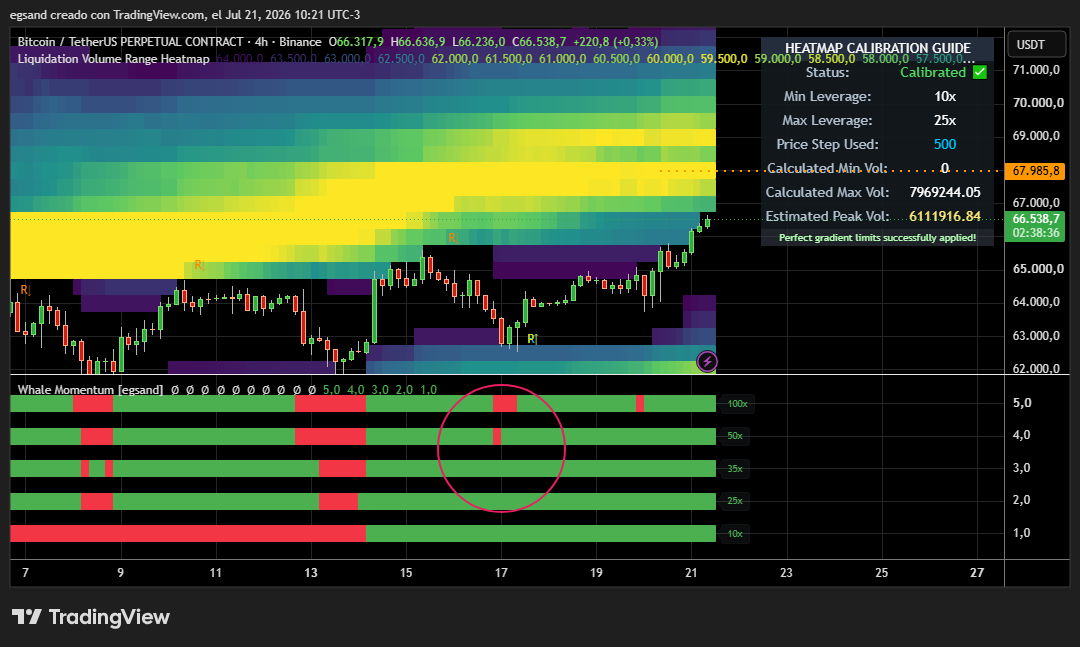Screen dimensions: 1080x647
Task: Click the 'Perfect gradient limits successfully applied!' message
Action: (x=877, y=238)
